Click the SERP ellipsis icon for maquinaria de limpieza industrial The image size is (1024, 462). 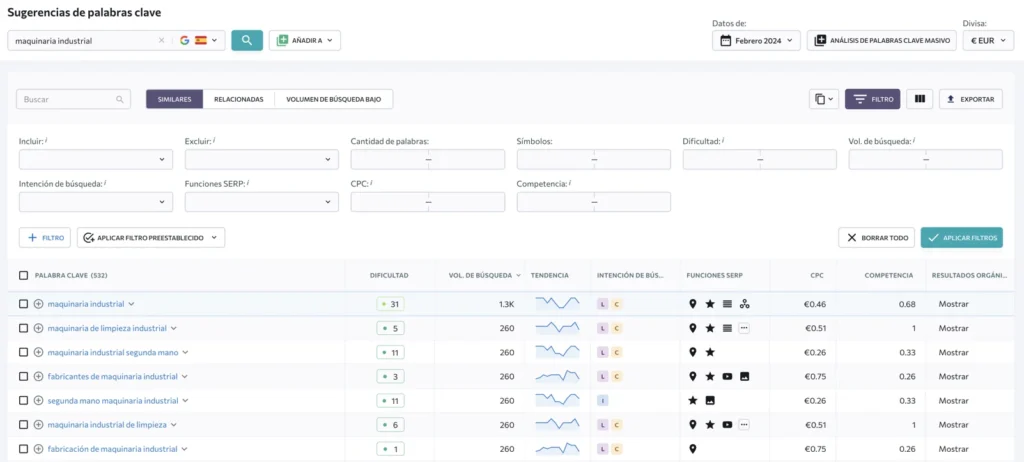click(x=744, y=328)
